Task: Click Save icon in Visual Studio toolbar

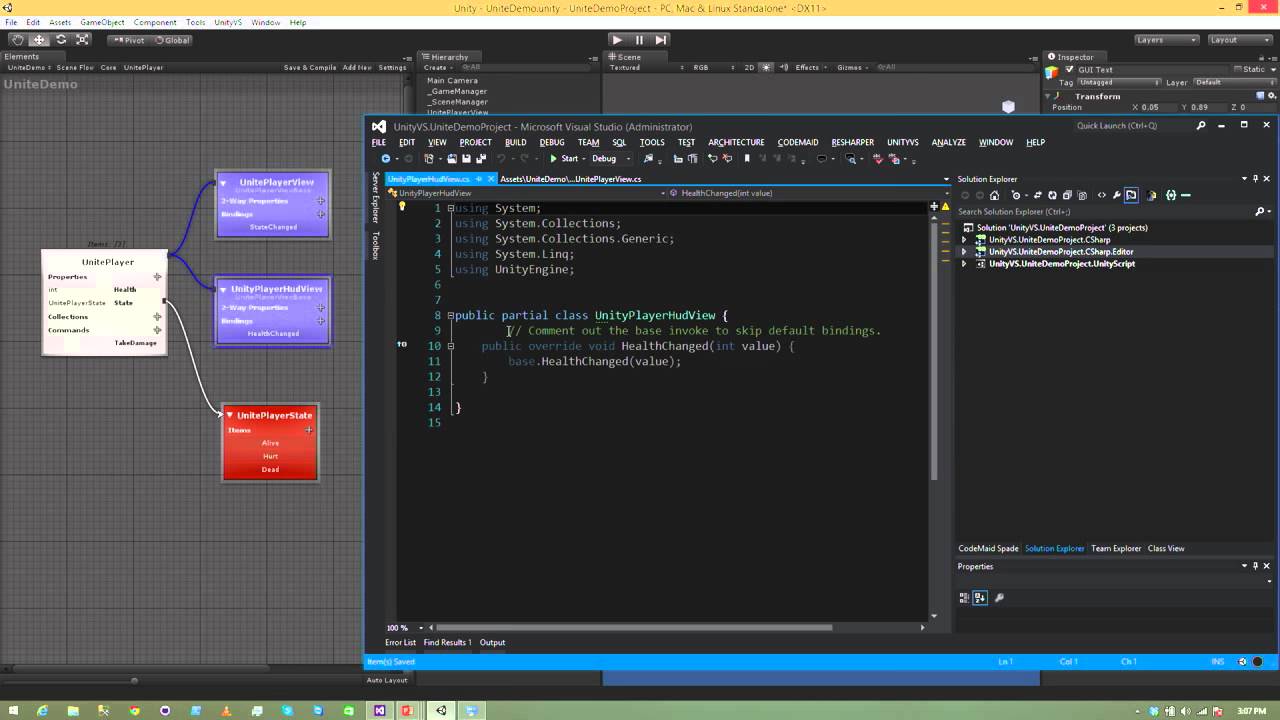Action: click(x=466, y=159)
